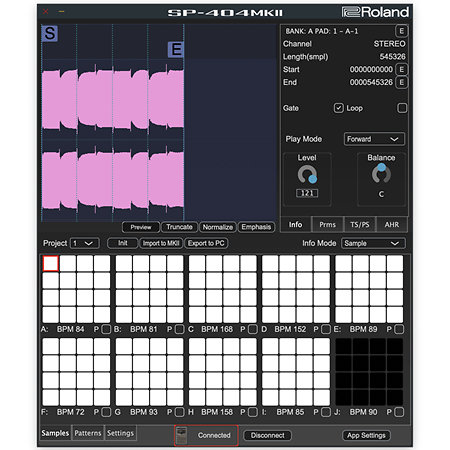This screenshot has width=450, height=450.
Task: Click the Length value 545326
Action: [x=392, y=57]
